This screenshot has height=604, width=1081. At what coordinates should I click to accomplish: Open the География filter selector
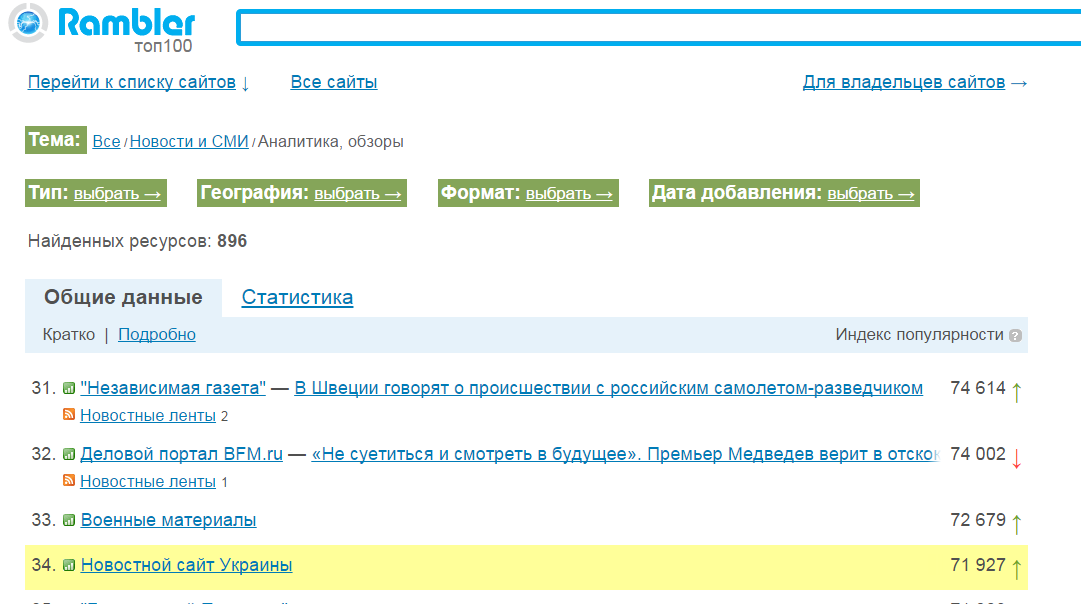tap(357, 194)
